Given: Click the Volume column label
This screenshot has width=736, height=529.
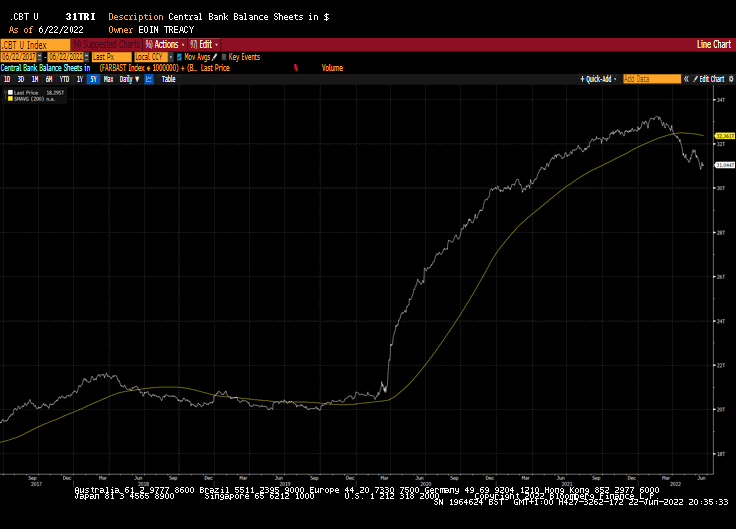Looking at the screenshot, I should pos(332,68).
